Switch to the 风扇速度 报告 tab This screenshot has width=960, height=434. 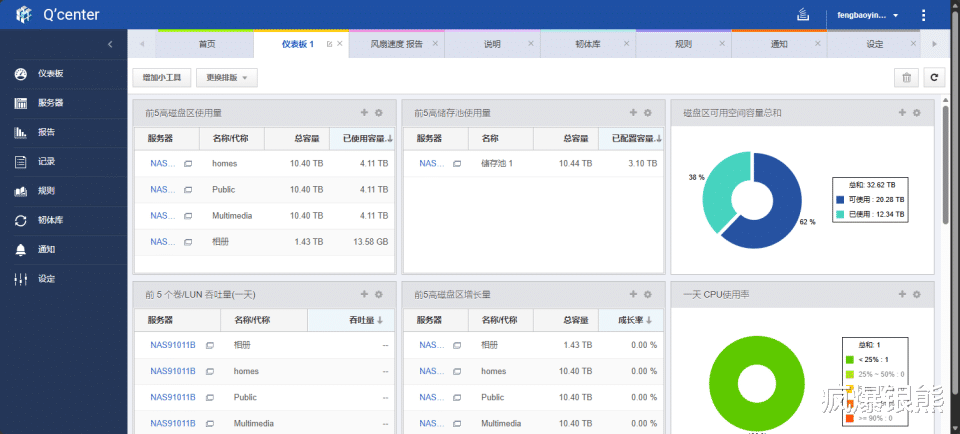pyautogui.click(x=396, y=44)
